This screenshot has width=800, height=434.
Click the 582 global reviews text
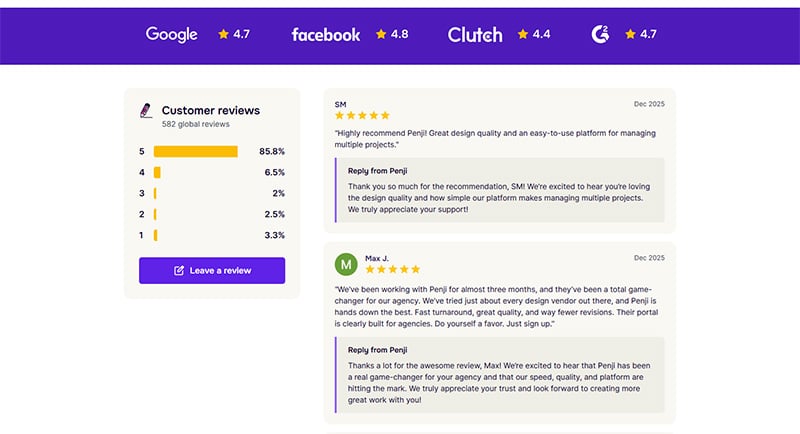pyautogui.click(x=196, y=125)
